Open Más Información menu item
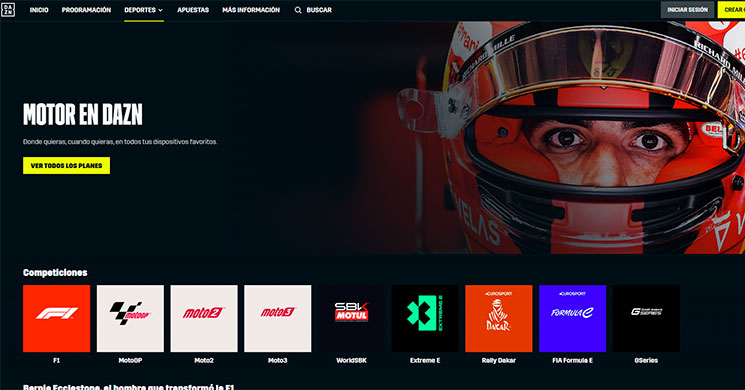 tap(251, 10)
